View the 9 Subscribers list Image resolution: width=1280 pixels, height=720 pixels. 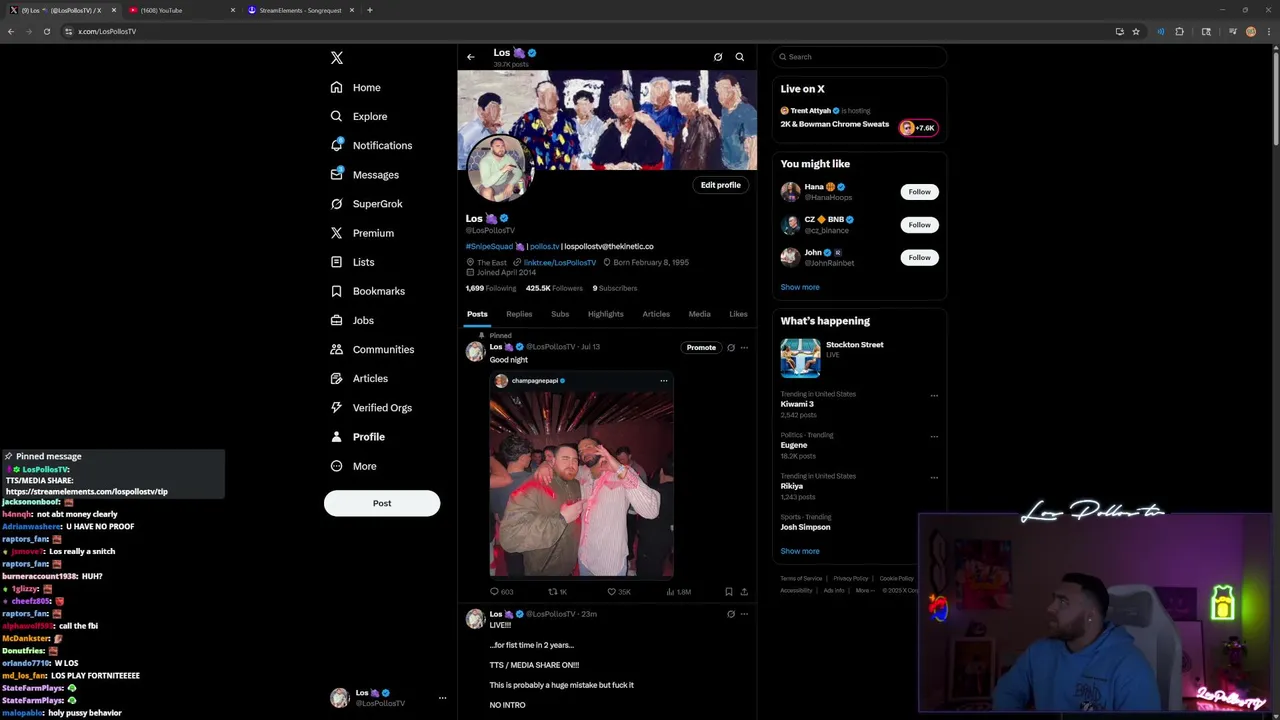click(x=615, y=288)
